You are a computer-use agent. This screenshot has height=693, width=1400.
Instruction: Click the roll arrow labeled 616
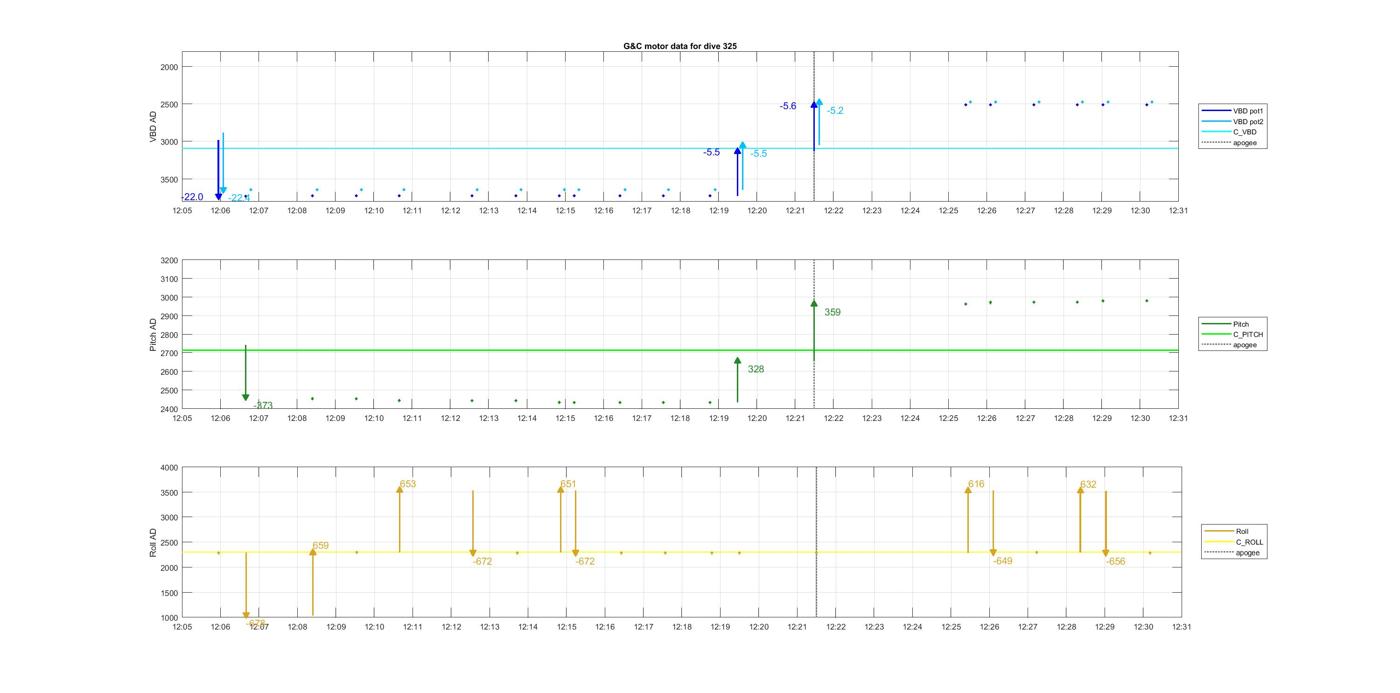point(968,518)
